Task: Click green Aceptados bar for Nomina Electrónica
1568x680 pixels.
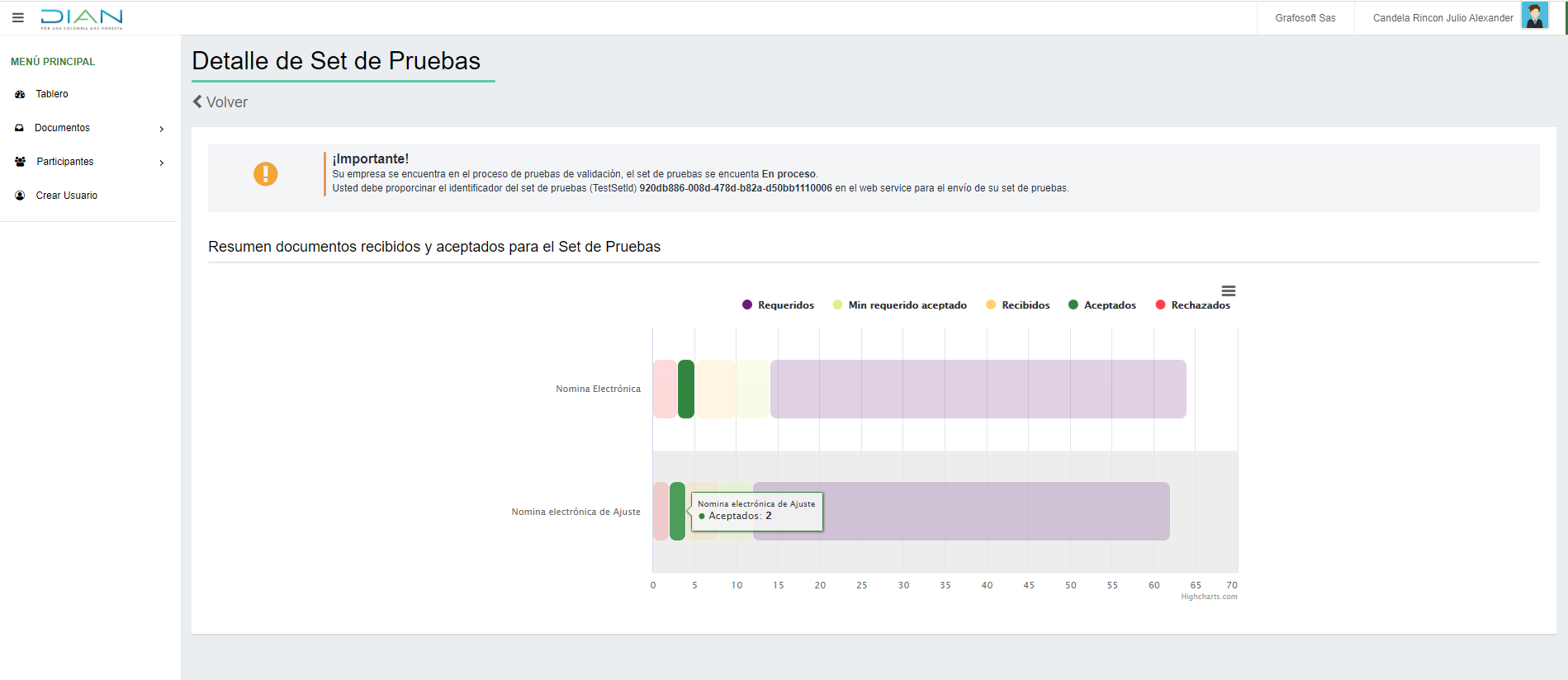Action: click(685, 389)
